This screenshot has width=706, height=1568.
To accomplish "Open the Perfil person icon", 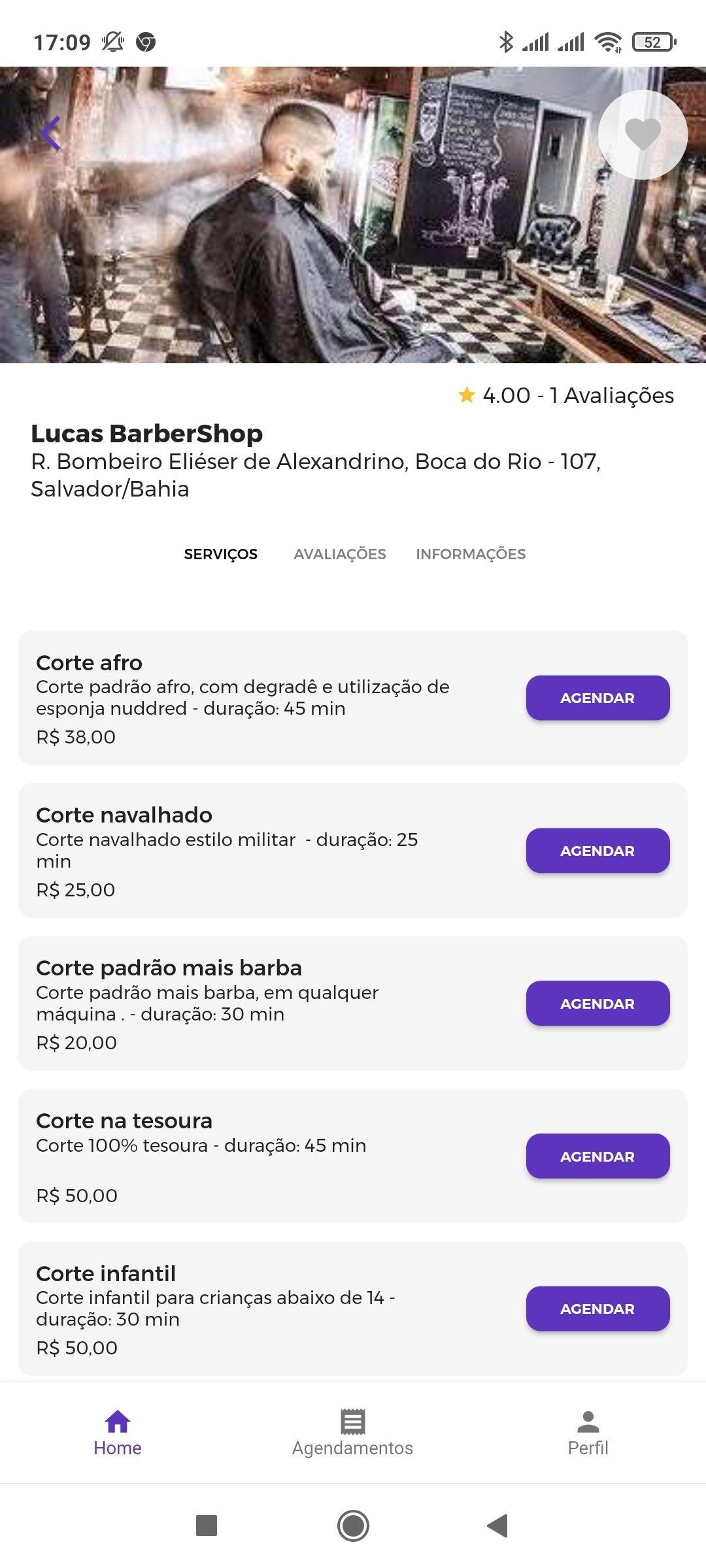I will (588, 1422).
